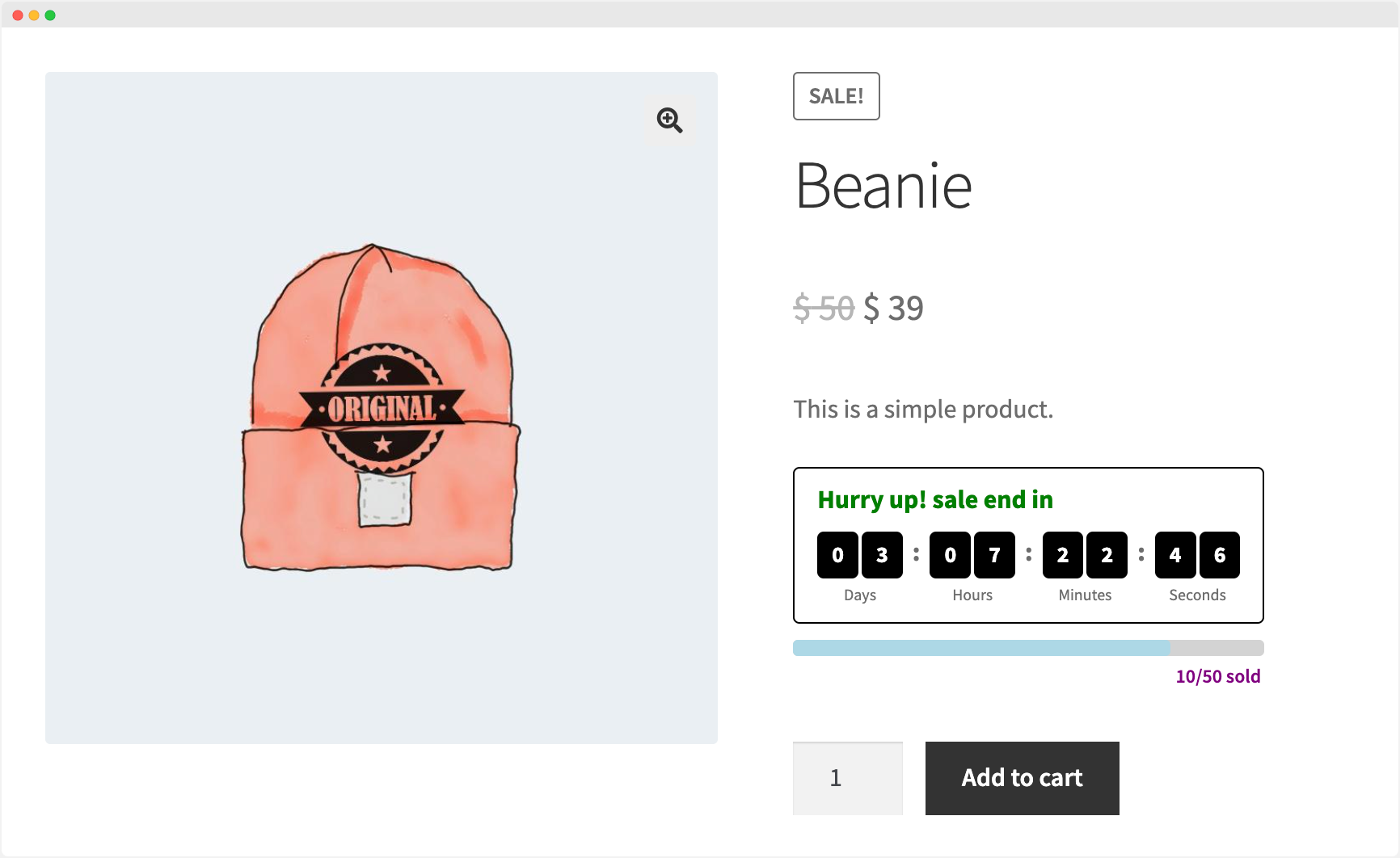Click the Days countdown digit showing 0
This screenshot has width=1400, height=858.
point(837,554)
